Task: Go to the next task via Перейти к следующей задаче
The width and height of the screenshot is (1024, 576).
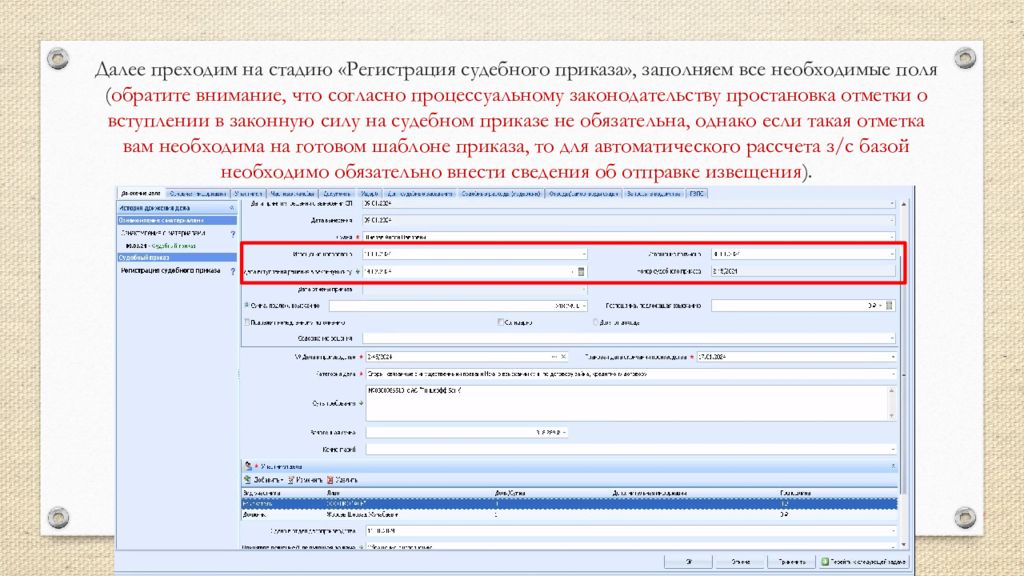Action: 863,562
